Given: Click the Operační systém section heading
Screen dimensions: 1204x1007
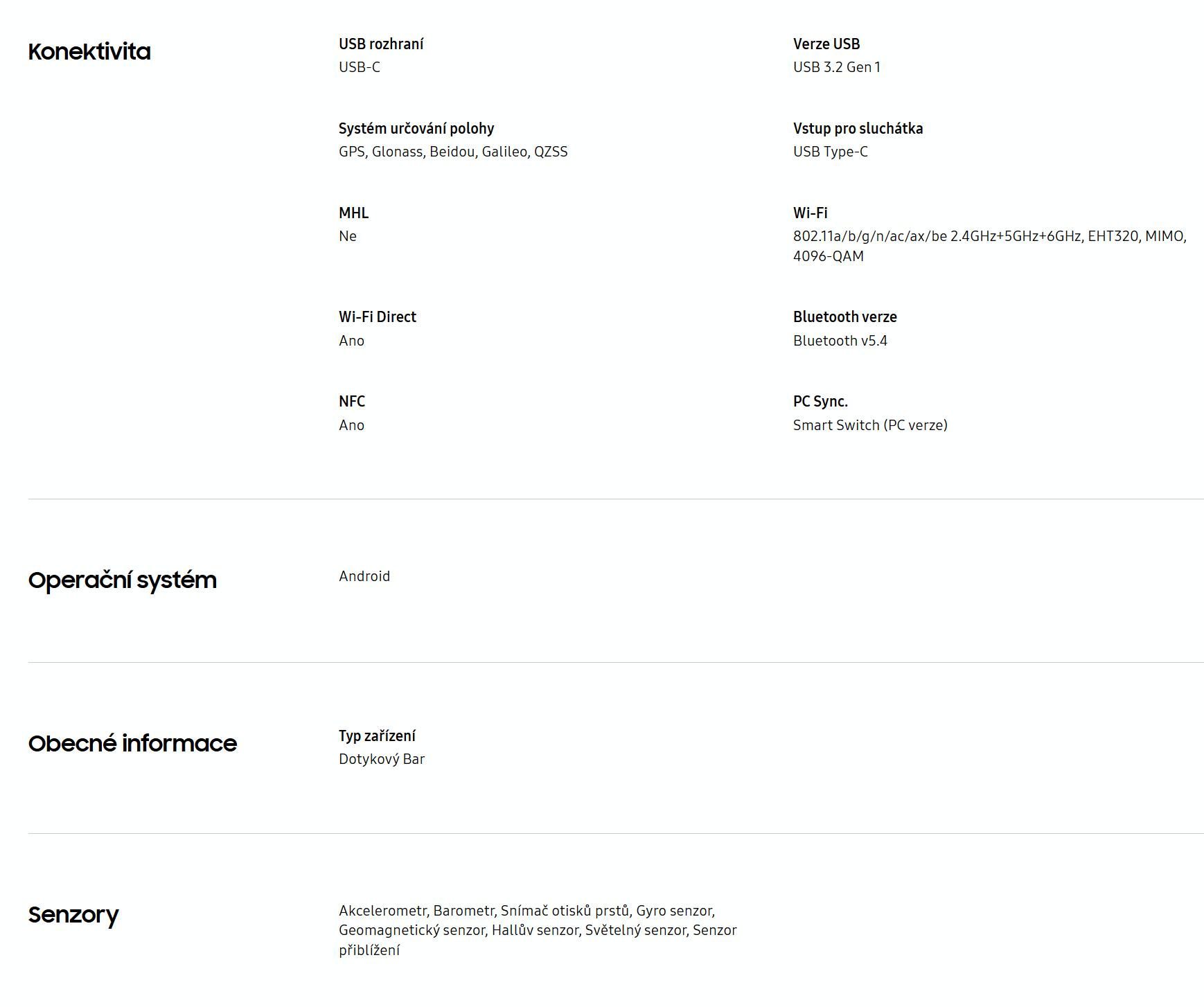Looking at the screenshot, I should [123, 580].
